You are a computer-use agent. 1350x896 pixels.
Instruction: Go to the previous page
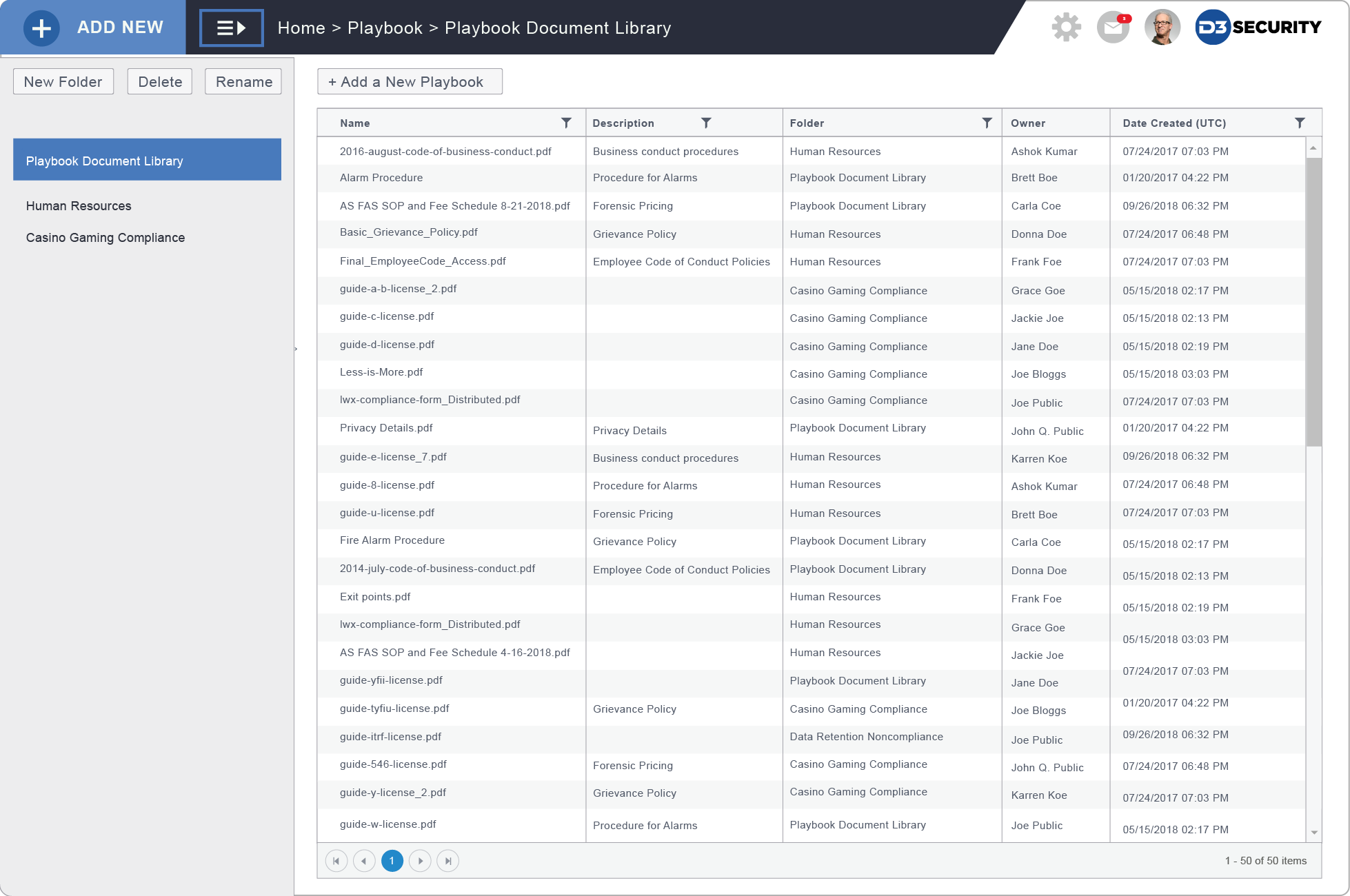coord(364,861)
